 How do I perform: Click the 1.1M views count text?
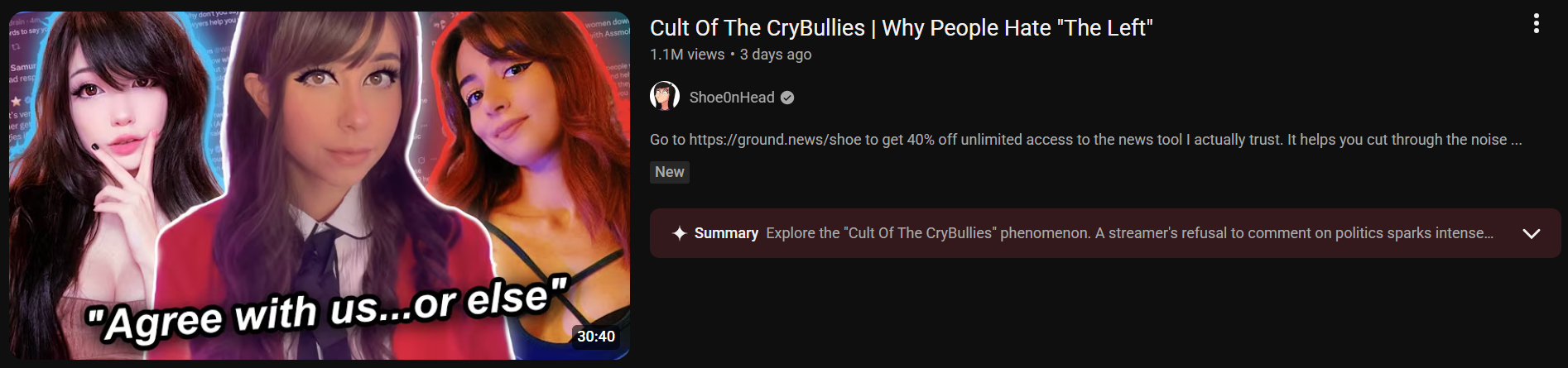(x=687, y=55)
